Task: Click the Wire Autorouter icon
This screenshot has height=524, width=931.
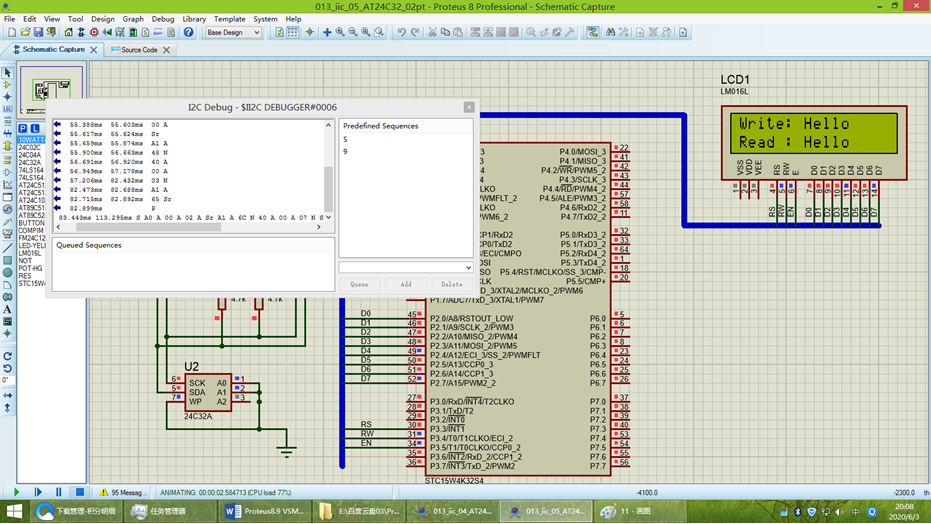Action: (x=593, y=33)
